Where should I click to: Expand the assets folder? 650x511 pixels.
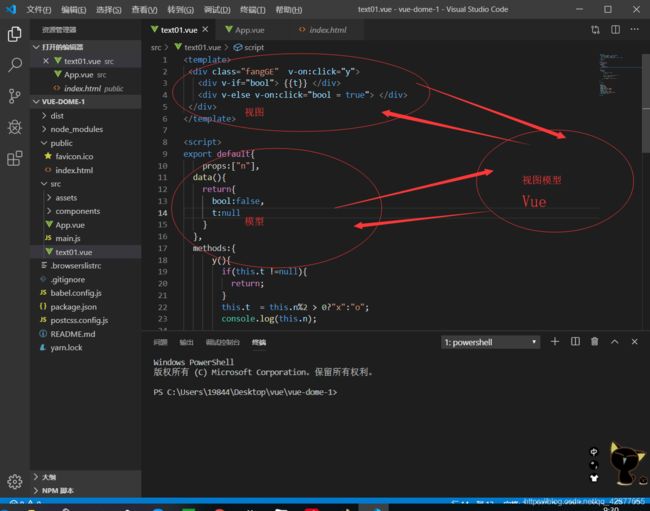pyautogui.click(x=86, y=198)
